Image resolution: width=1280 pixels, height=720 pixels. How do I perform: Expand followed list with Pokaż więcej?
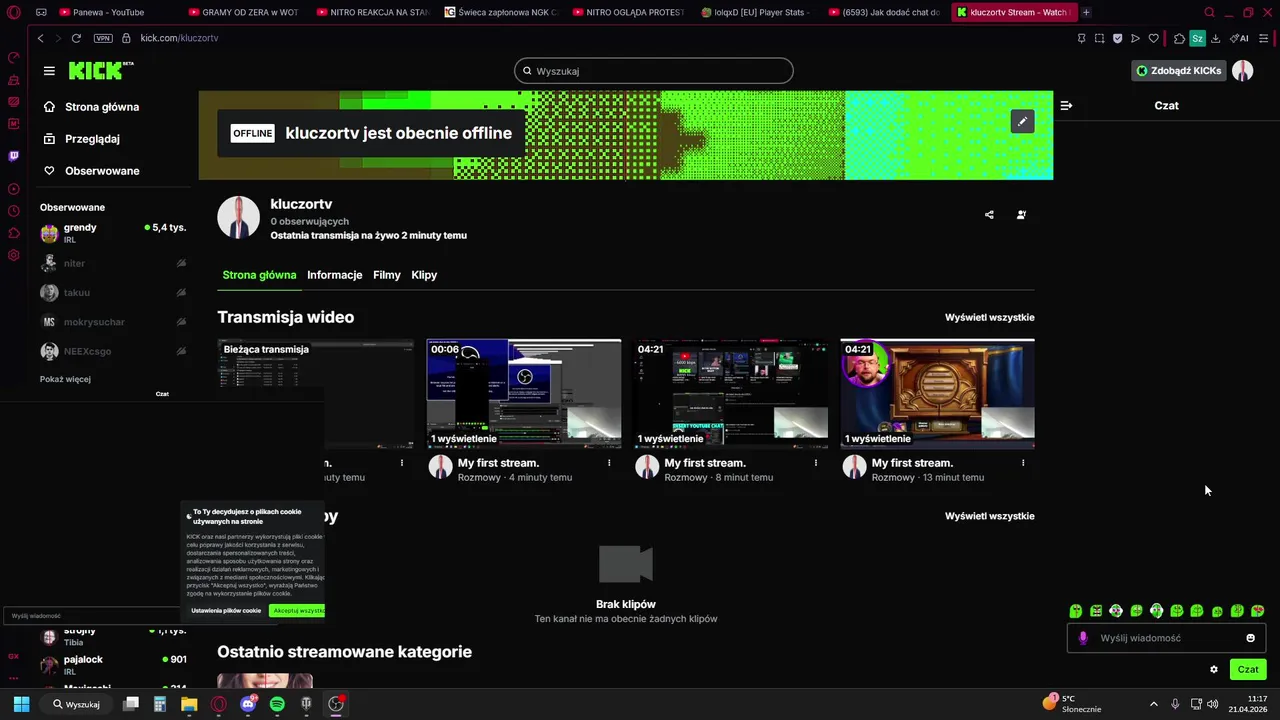tap(65, 379)
